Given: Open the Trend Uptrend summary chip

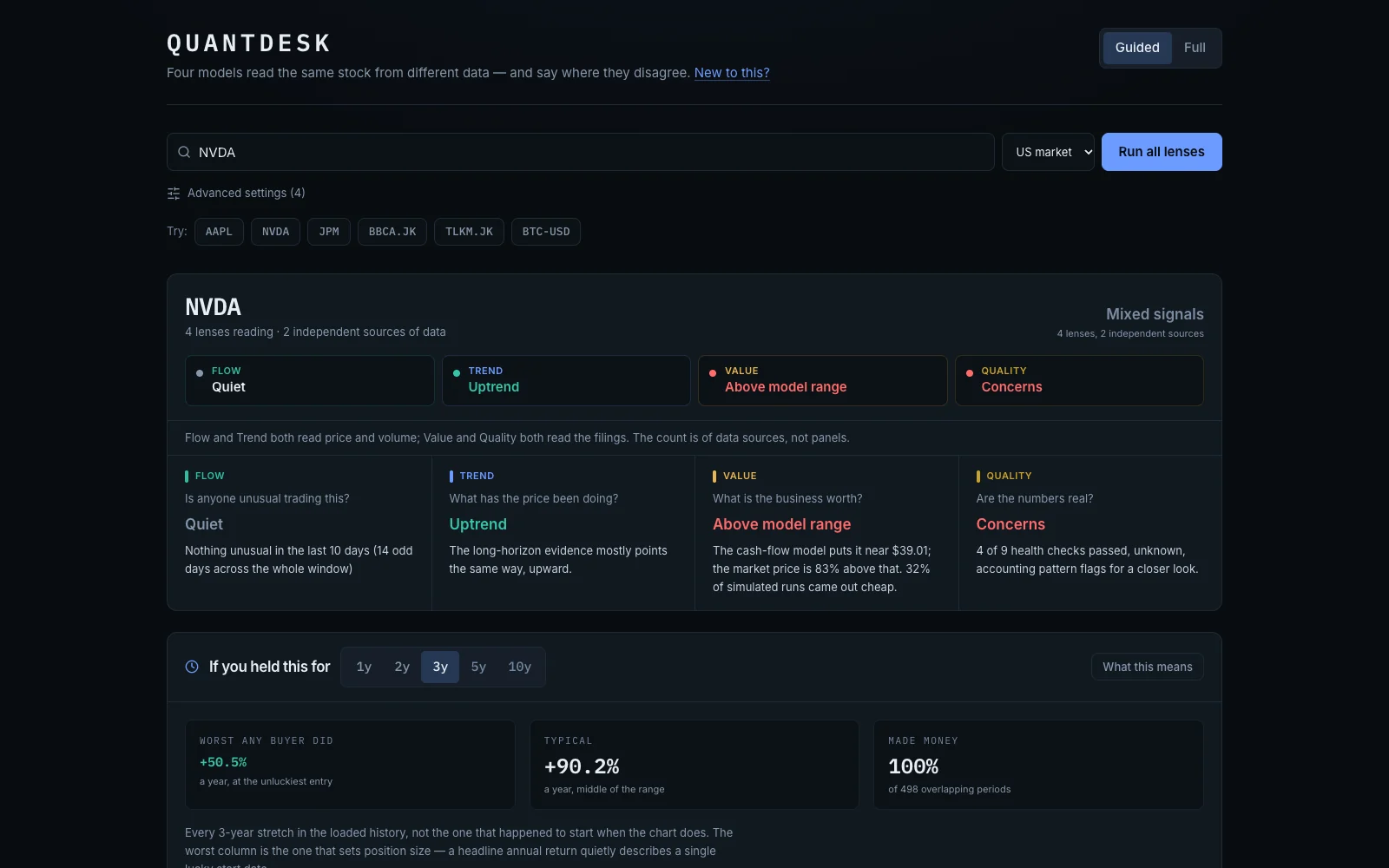Looking at the screenshot, I should point(566,380).
